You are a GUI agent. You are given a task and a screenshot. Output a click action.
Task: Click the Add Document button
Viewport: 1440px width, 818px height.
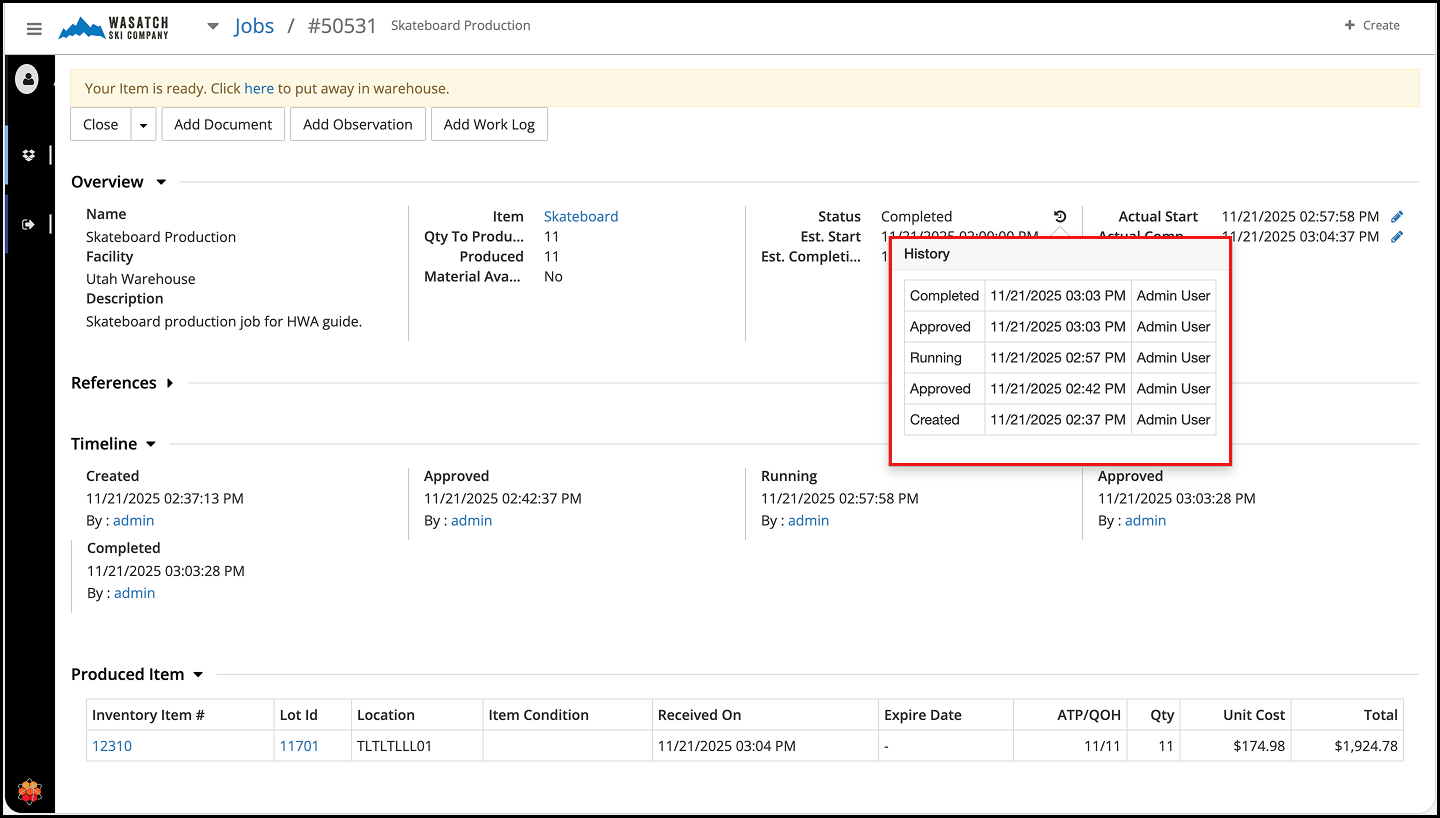pos(223,125)
